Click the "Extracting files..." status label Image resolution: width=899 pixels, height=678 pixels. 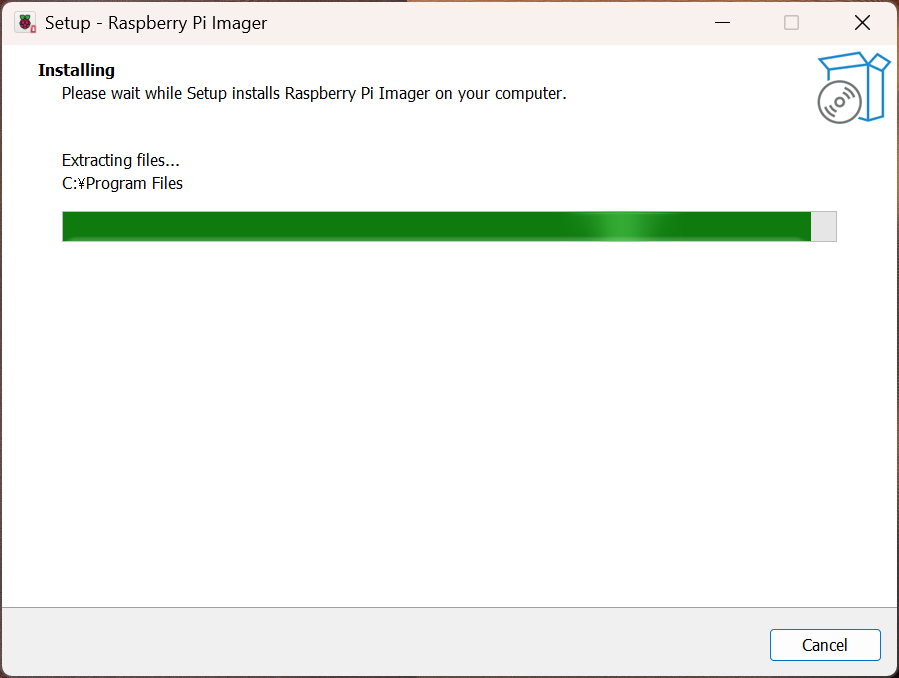coord(121,160)
